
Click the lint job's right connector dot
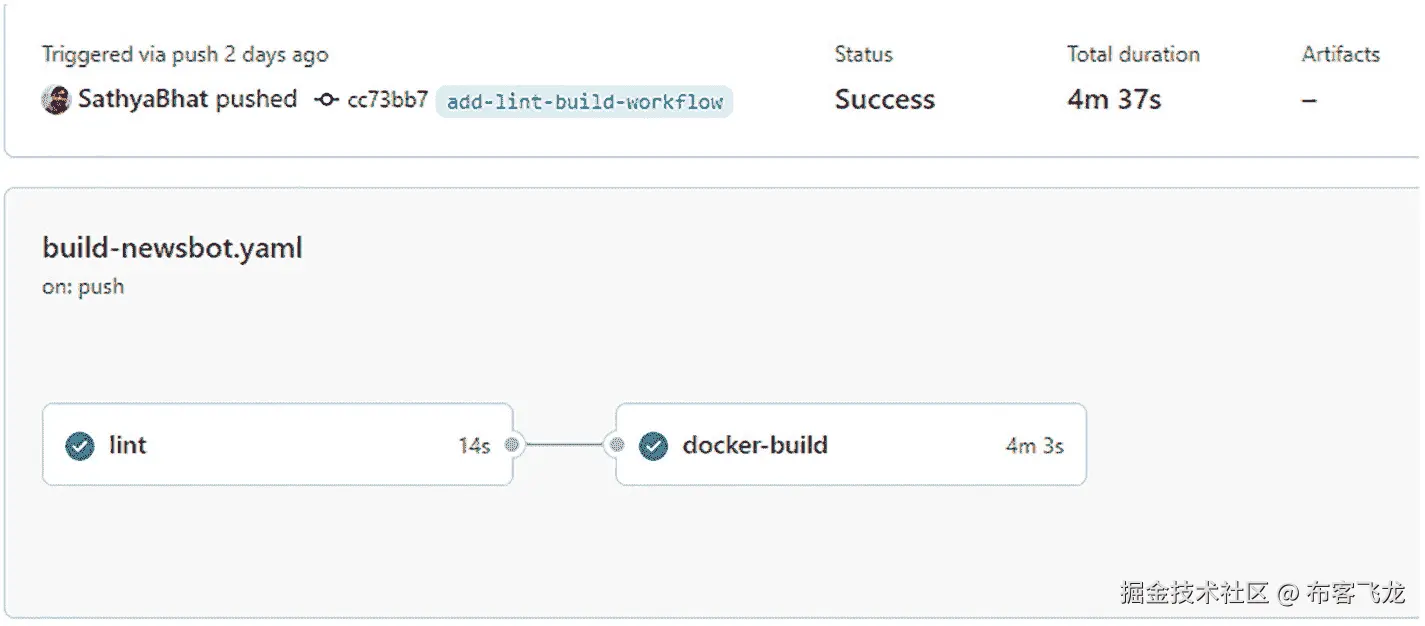[512, 445]
